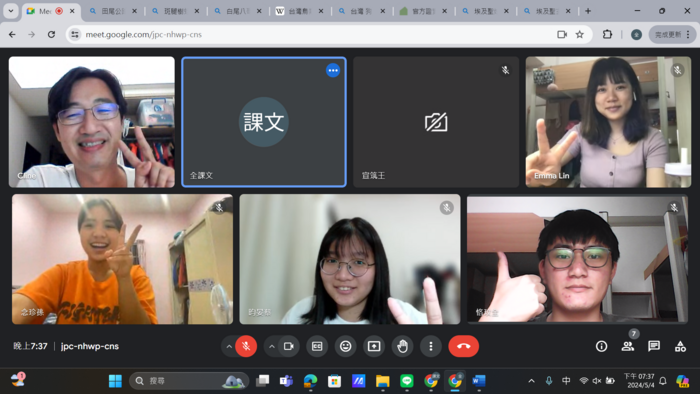Show the participants list with badge 7
Viewport: 700px width, 394px height.
628,346
